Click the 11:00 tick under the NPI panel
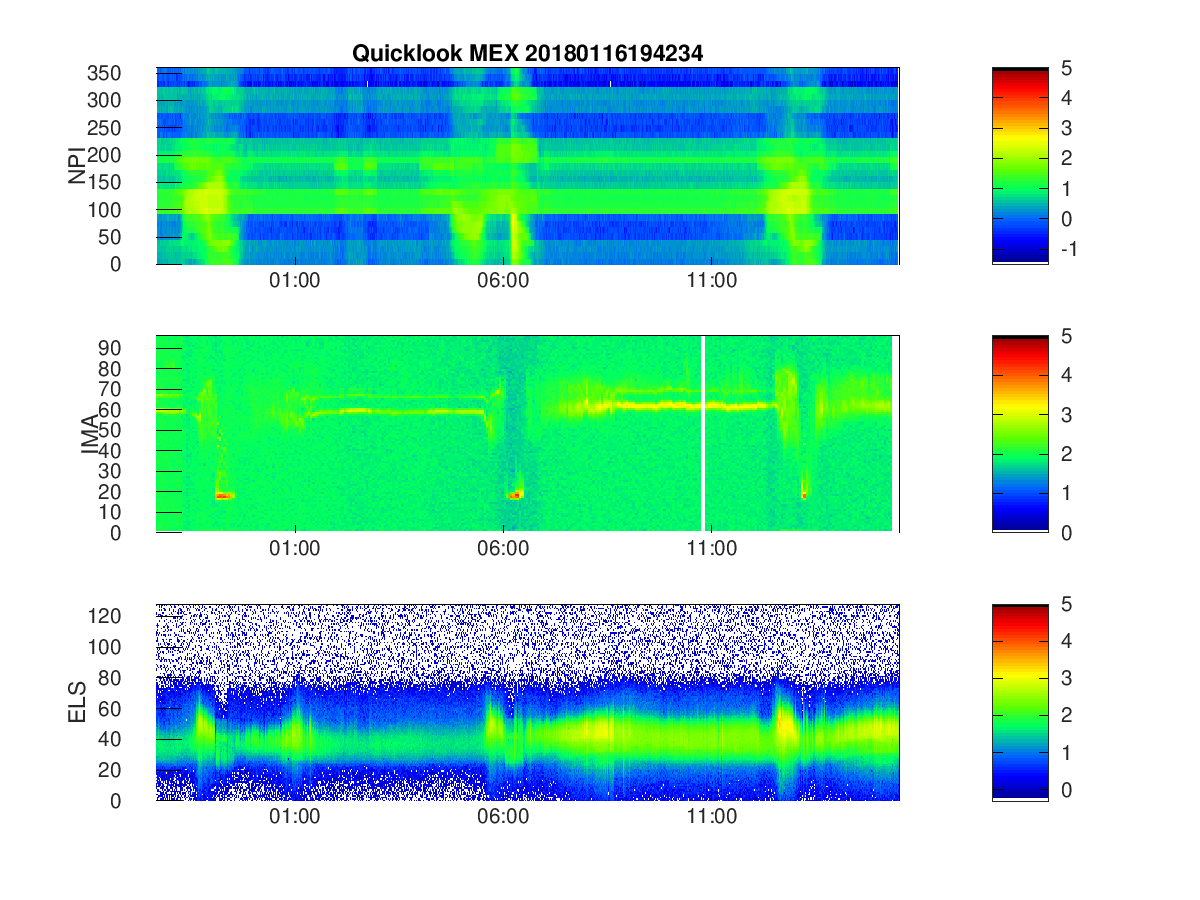 pos(711,282)
